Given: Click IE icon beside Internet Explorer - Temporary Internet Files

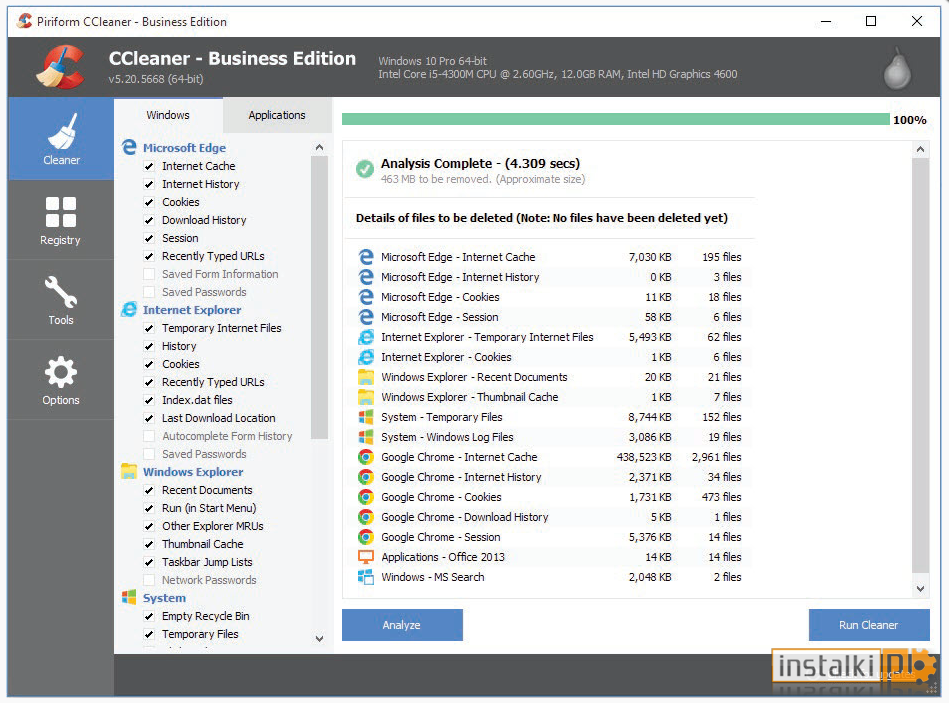Looking at the screenshot, I should click(366, 336).
